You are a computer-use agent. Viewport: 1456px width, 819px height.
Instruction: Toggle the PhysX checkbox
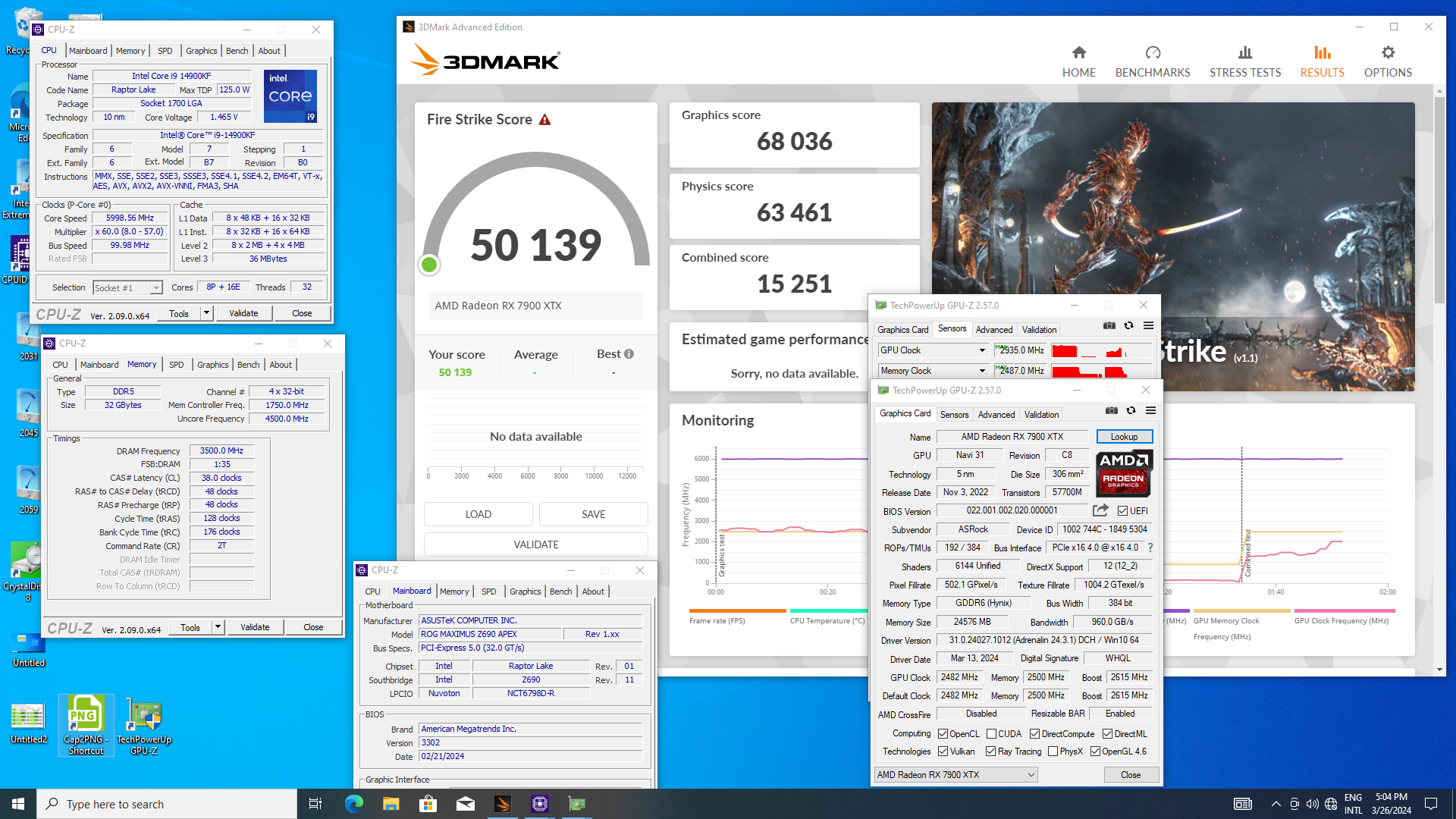(1053, 752)
